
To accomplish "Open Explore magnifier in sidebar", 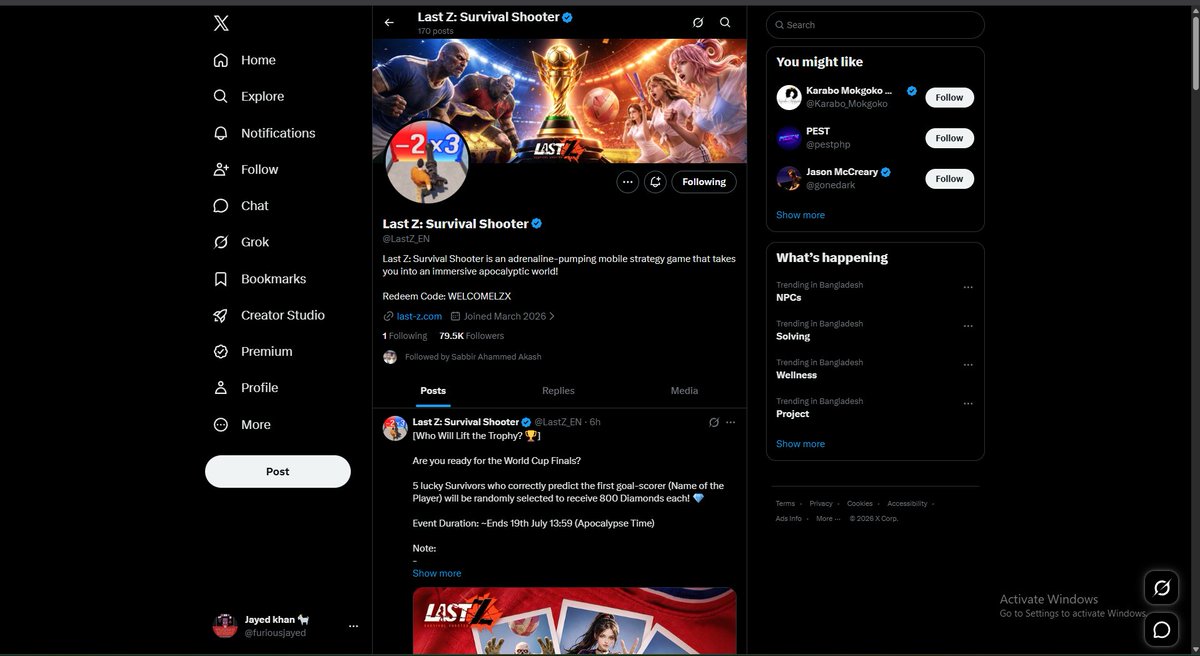I will tap(221, 96).
